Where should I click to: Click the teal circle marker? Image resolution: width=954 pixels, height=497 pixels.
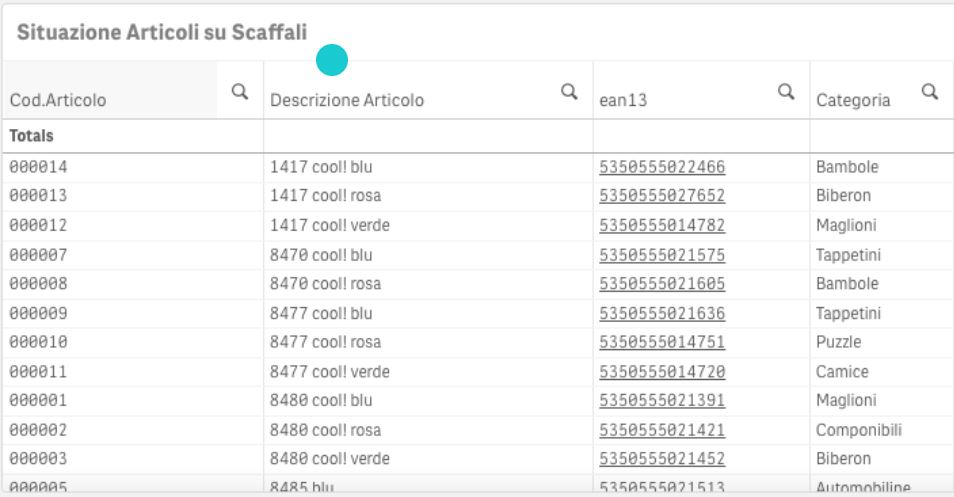click(332, 62)
